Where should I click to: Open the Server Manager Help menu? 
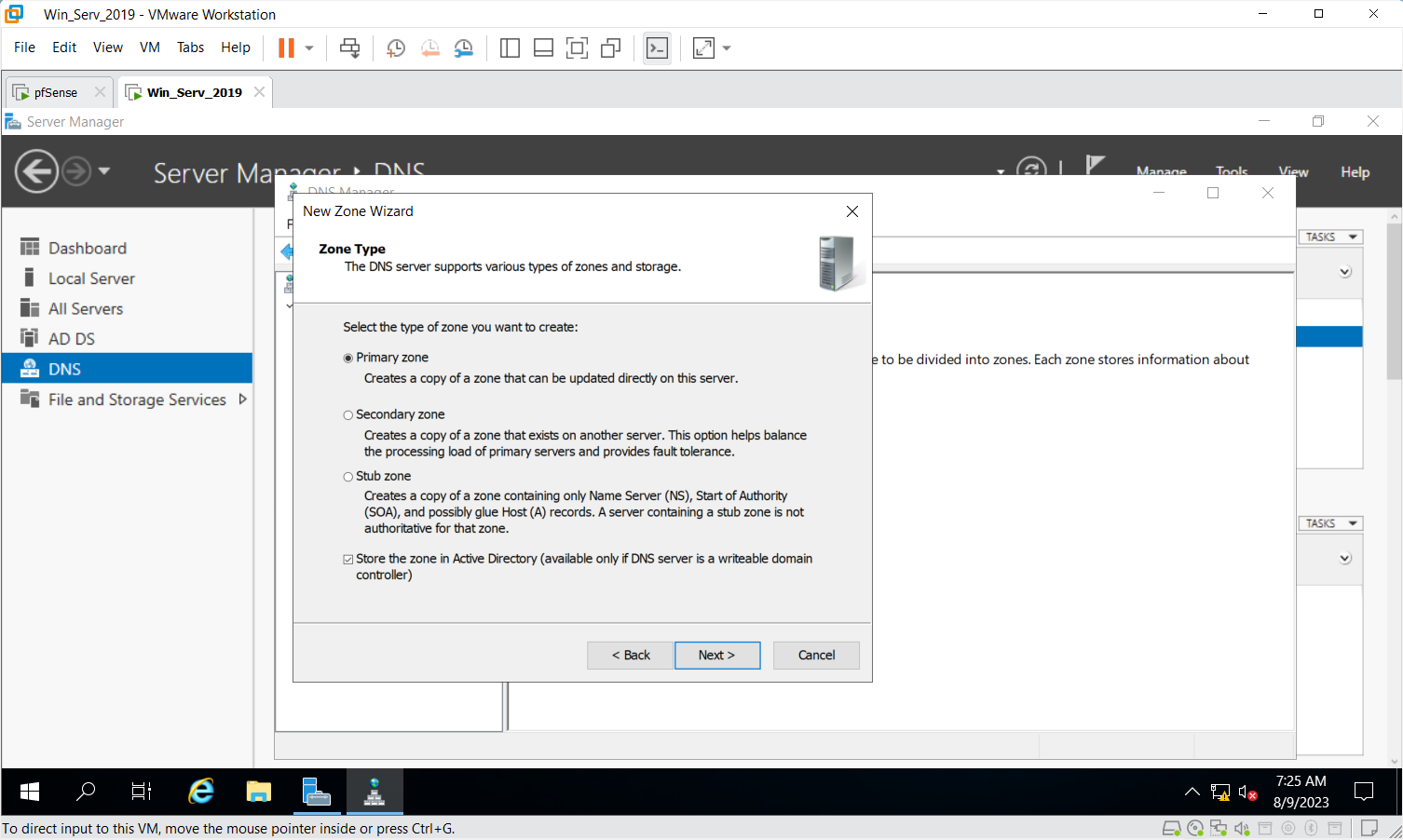pyautogui.click(x=1355, y=172)
